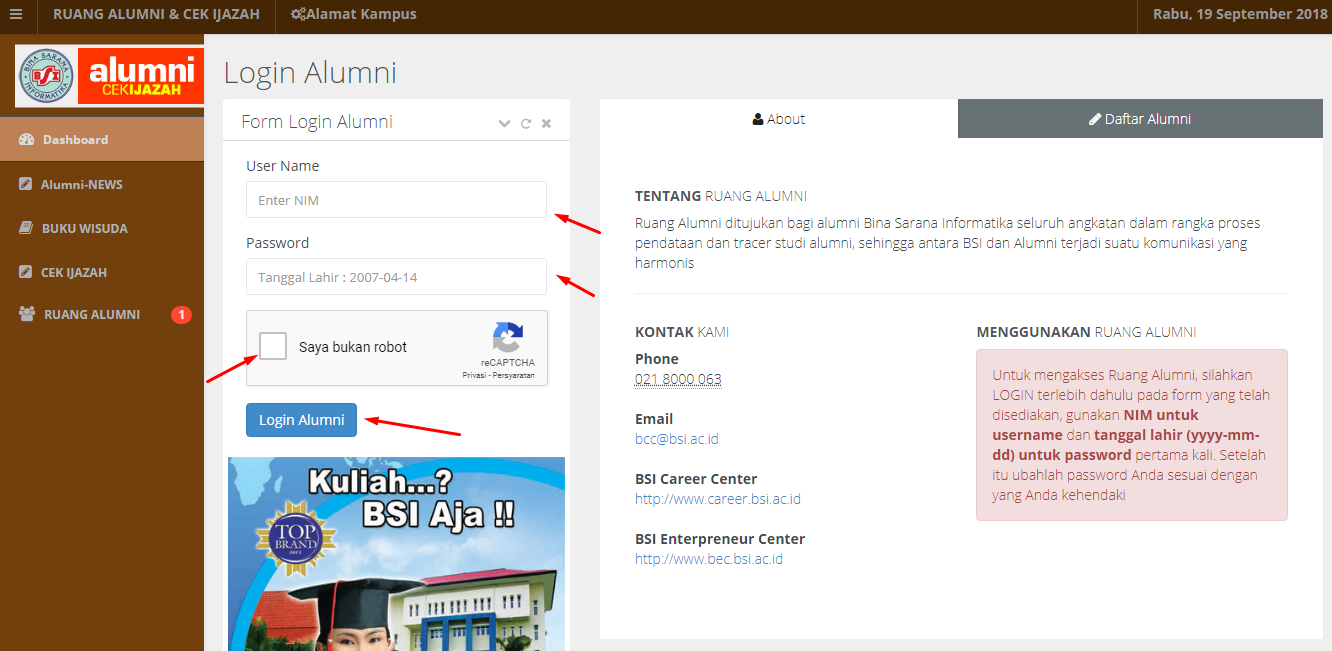Go to BUKU WISUDA in sidebar

point(102,229)
